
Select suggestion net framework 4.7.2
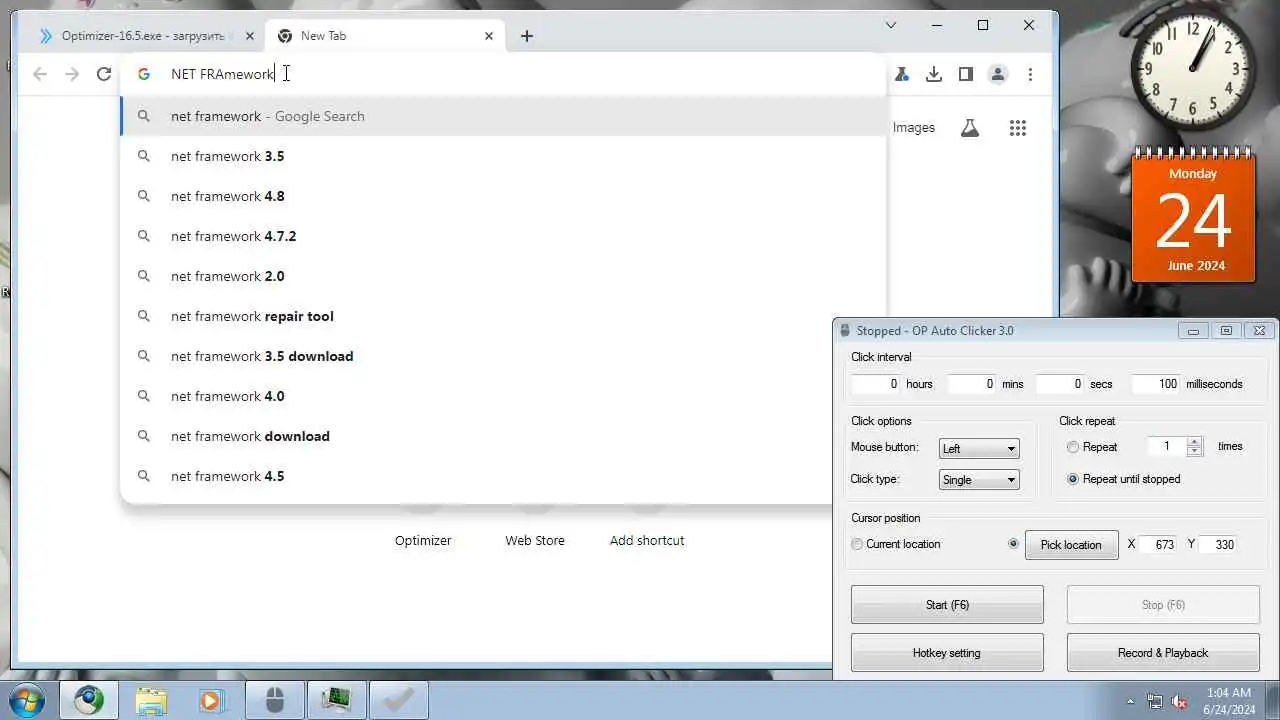tap(503, 236)
